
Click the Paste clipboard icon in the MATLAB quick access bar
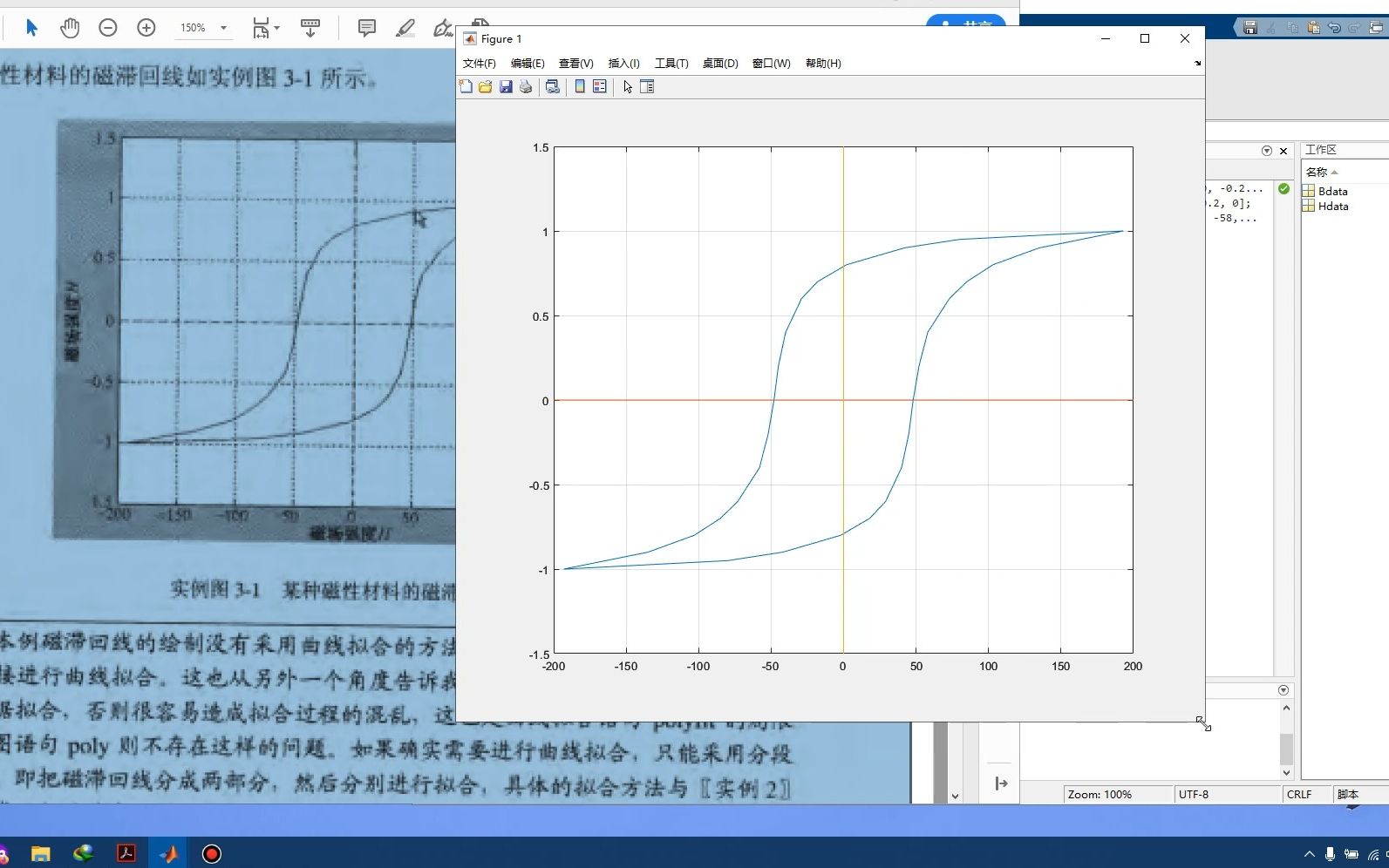tap(1313, 28)
